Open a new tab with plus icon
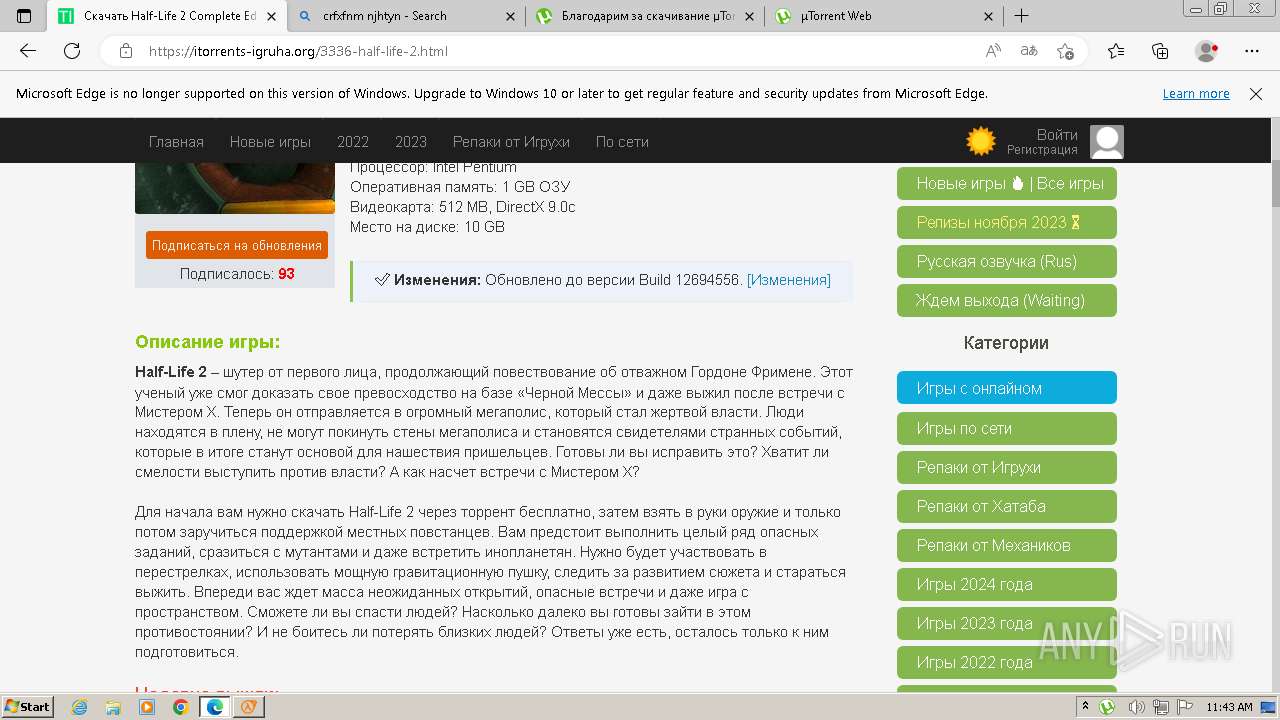 click(1021, 16)
